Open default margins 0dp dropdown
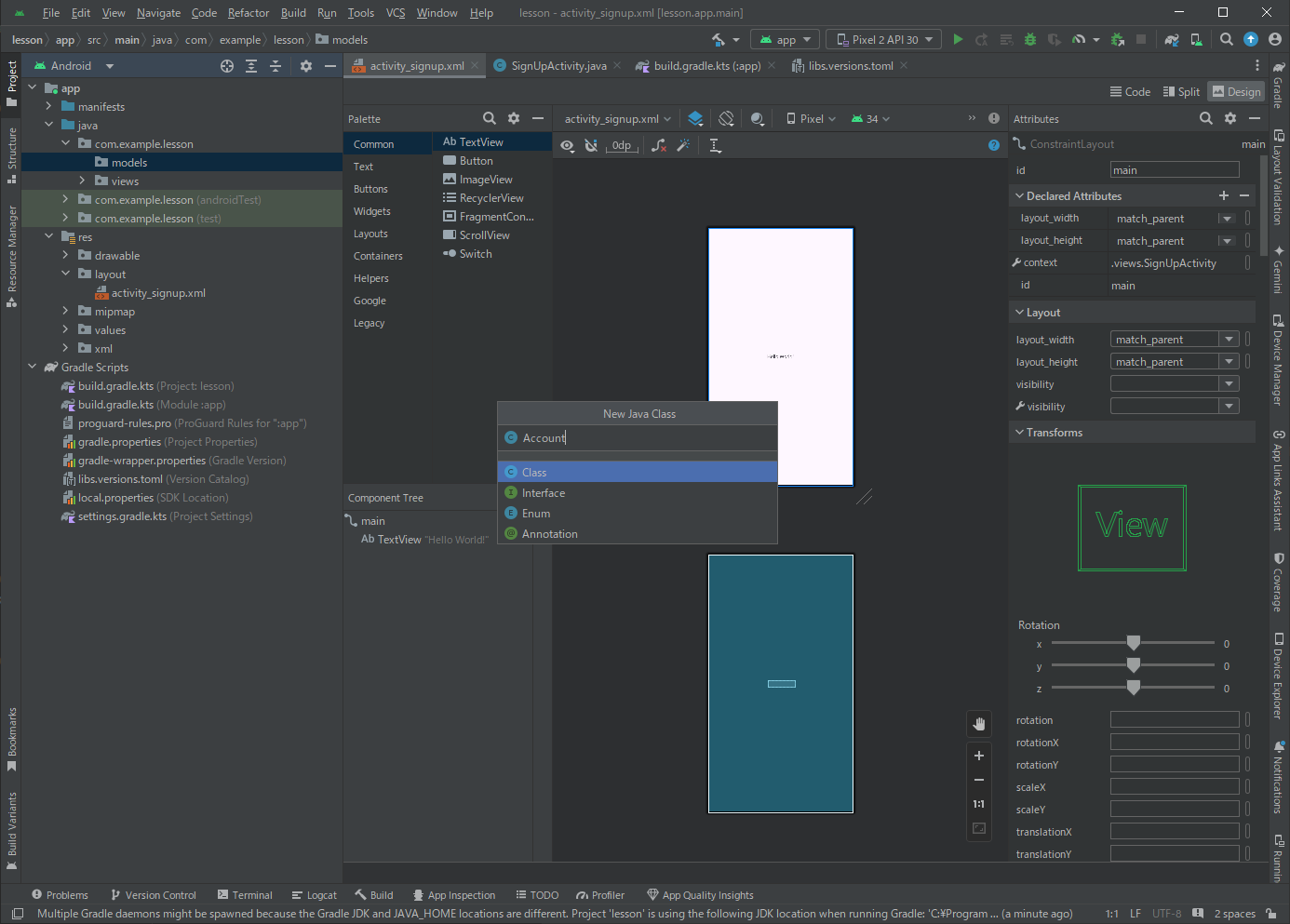Image resolution: width=1290 pixels, height=924 pixels. tap(623, 145)
